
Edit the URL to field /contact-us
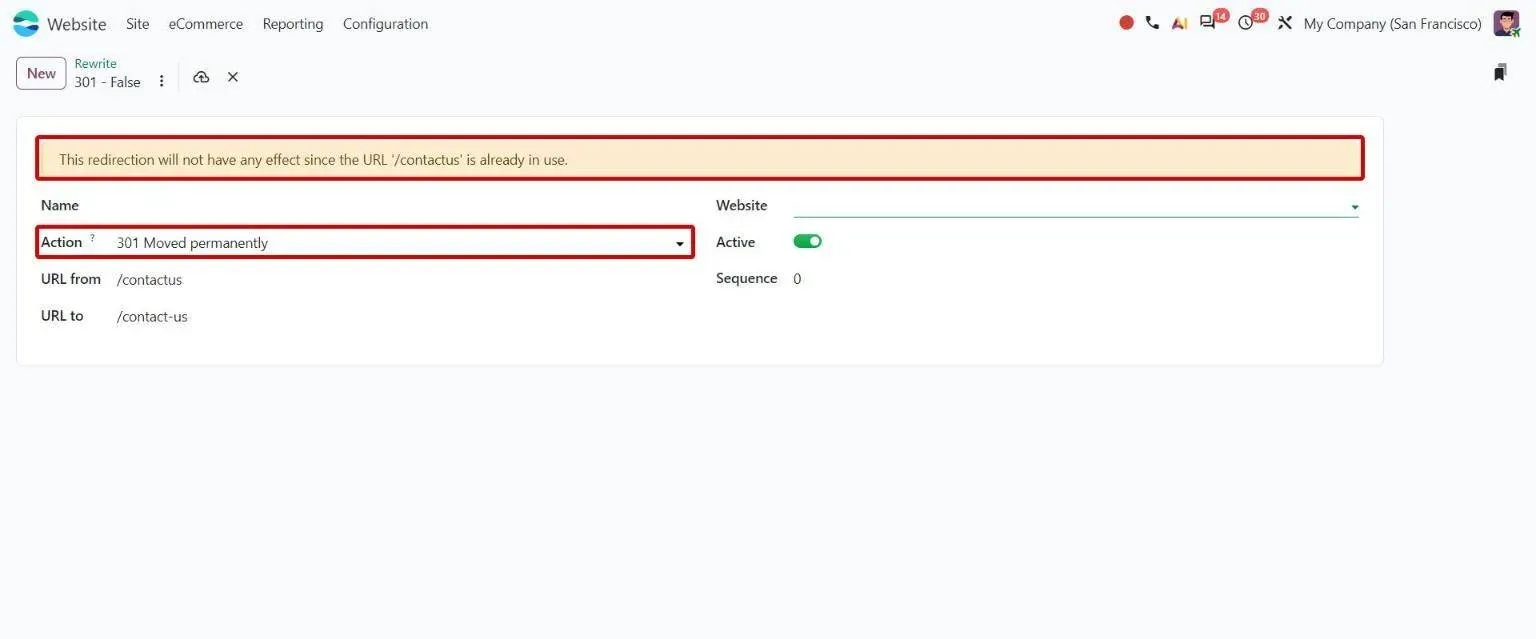coord(403,317)
